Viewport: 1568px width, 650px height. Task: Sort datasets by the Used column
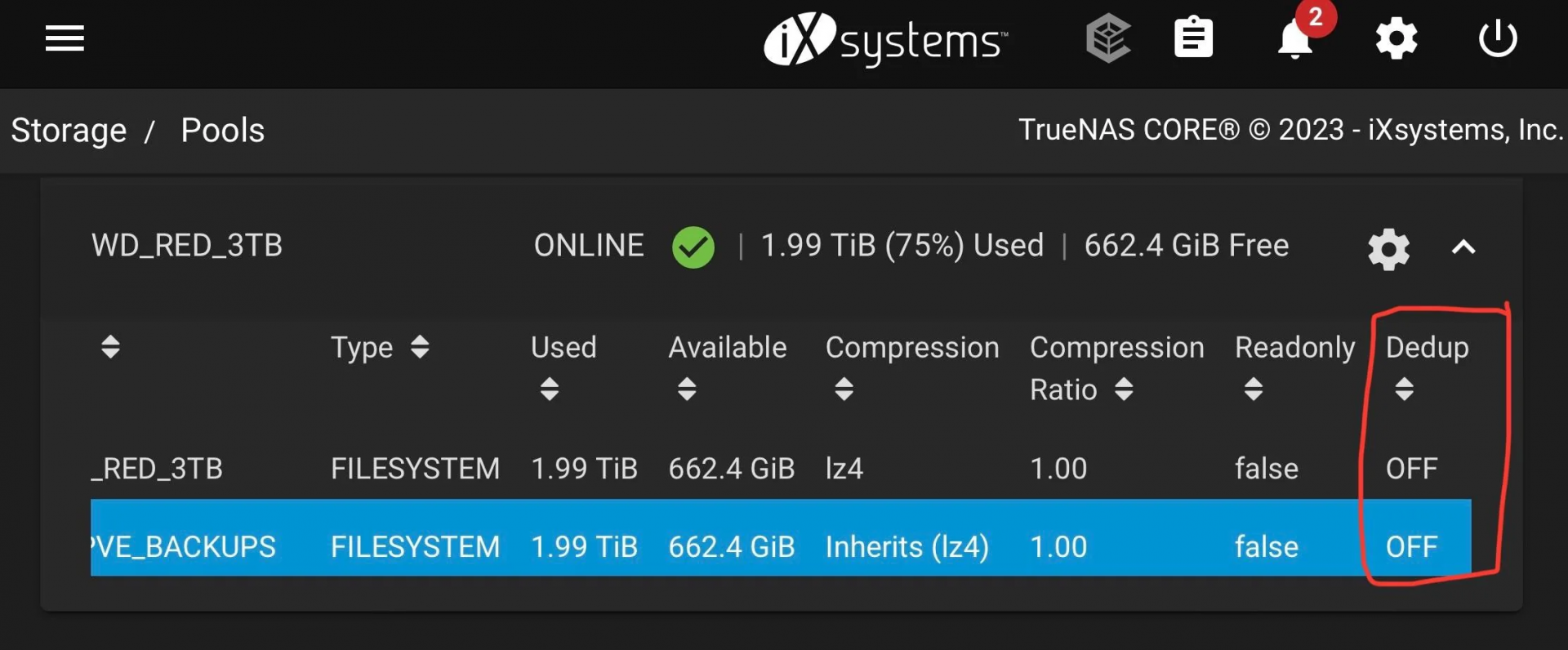tap(563, 367)
